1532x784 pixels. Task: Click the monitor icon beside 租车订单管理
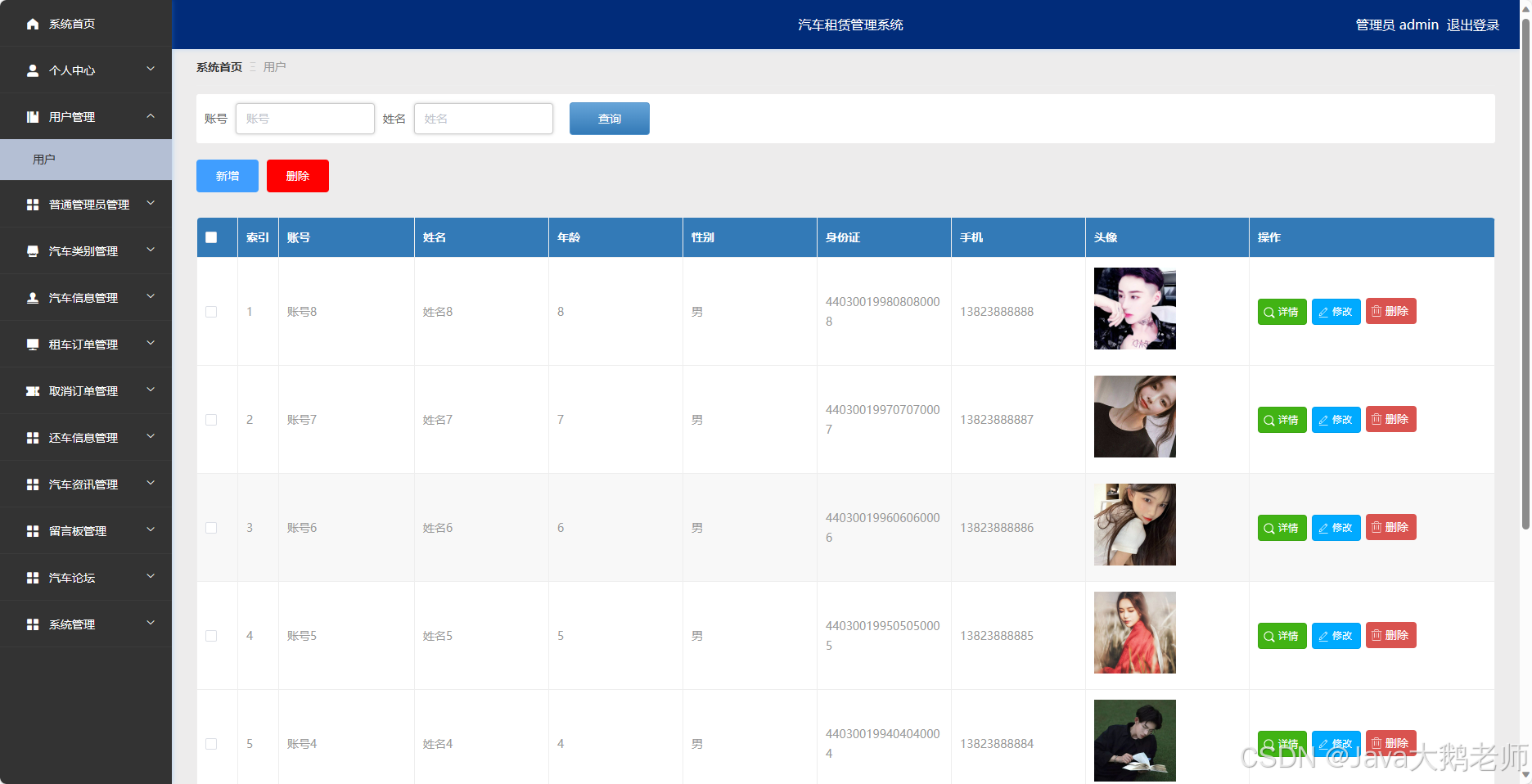pos(33,345)
